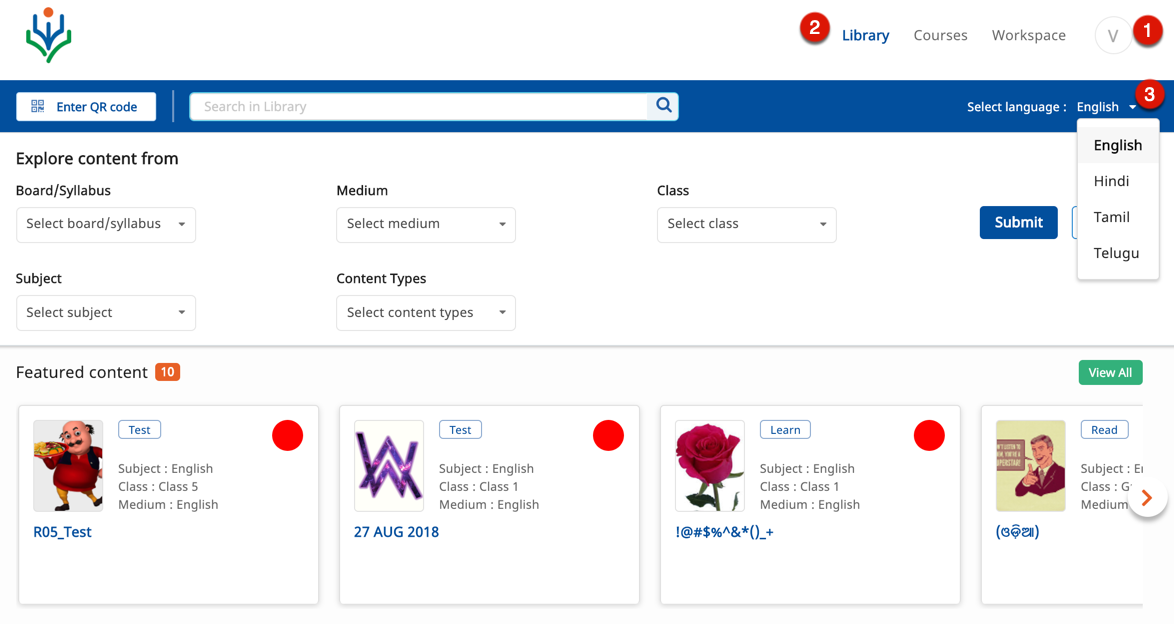The width and height of the screenshot is (1174, 624).
Task: Click the portal logo in header
Action: coord(48,36)
